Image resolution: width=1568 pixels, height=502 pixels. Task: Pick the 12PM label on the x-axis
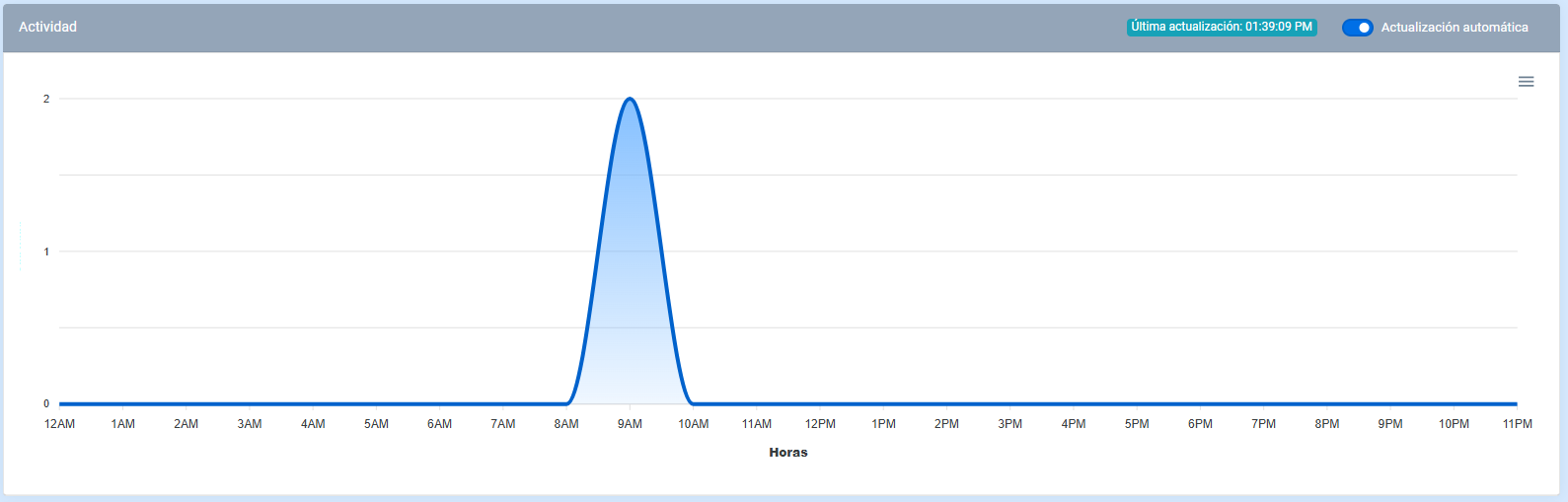coord(820,424)
